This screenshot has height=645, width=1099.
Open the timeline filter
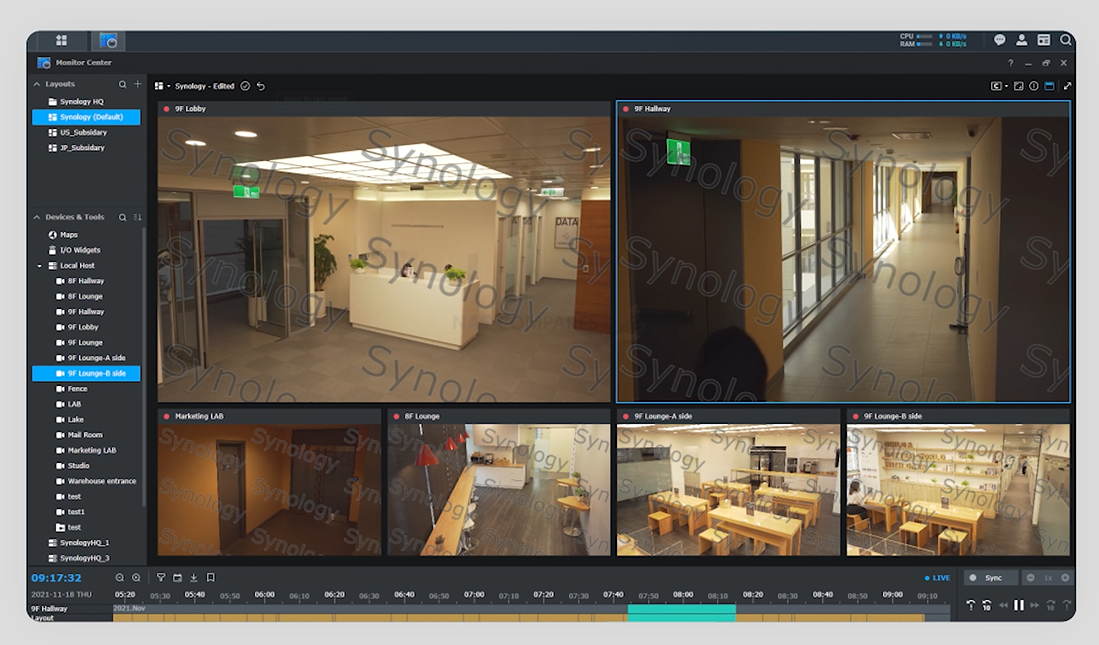161,578
